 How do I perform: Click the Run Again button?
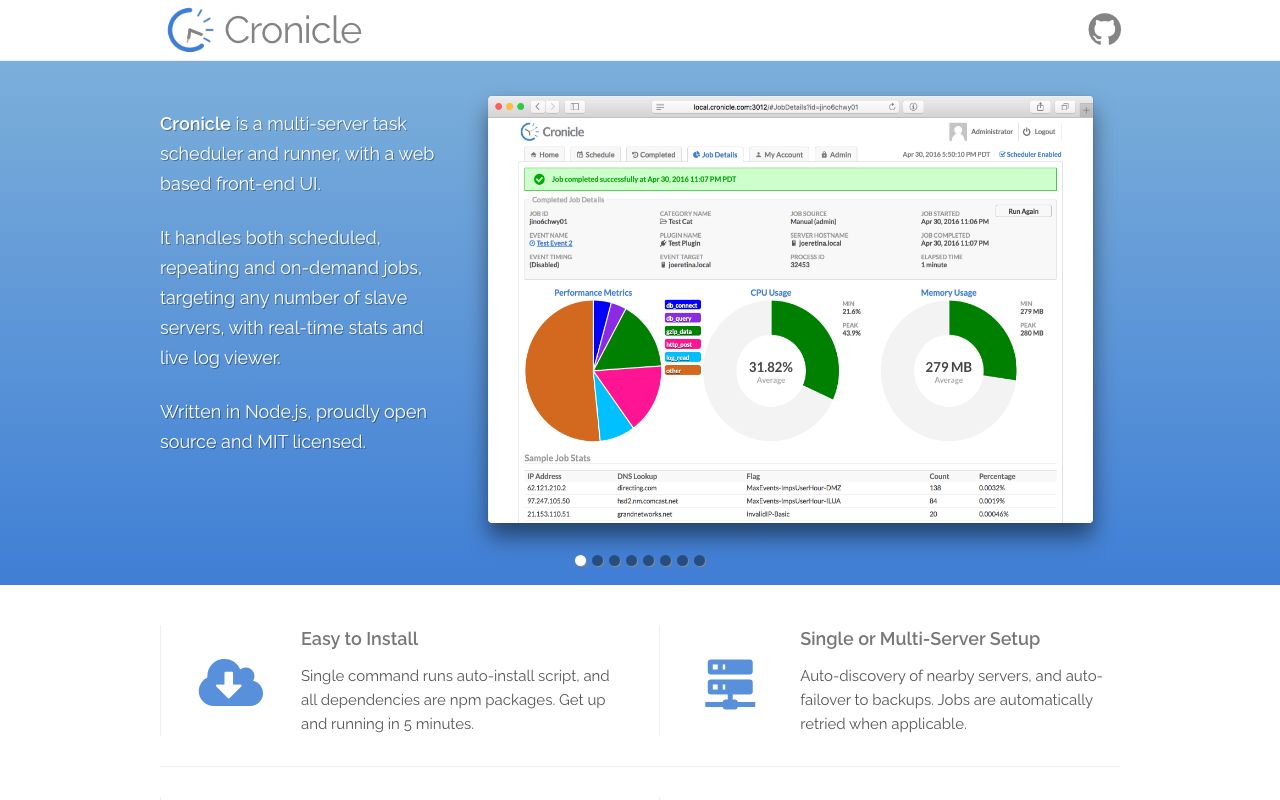tap(1023, 211)
